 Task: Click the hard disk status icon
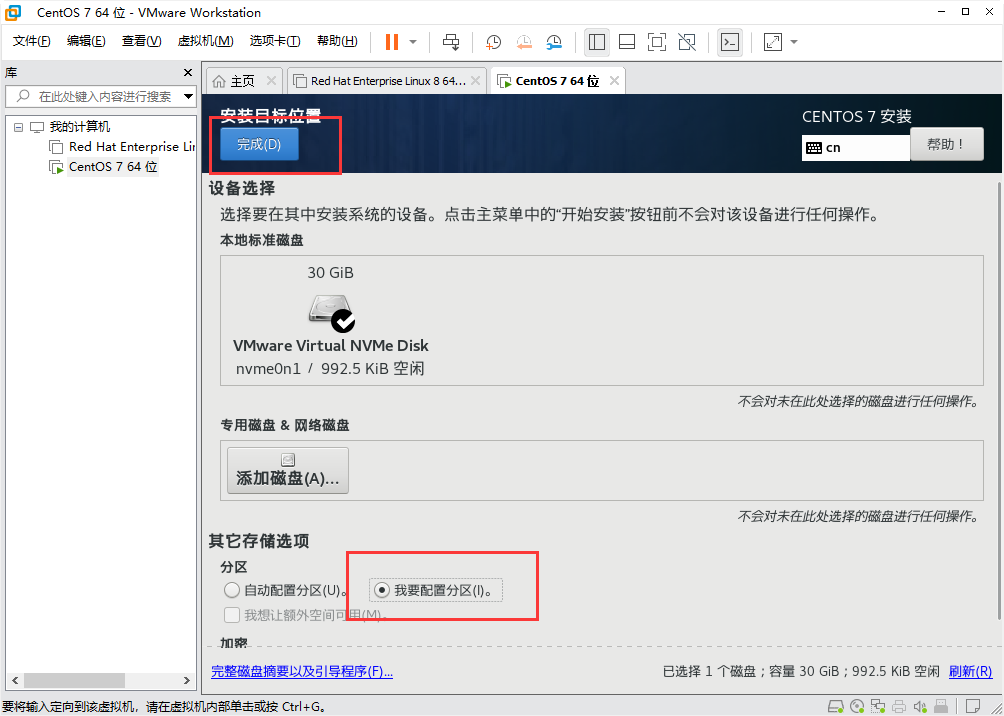pos(836,706)
